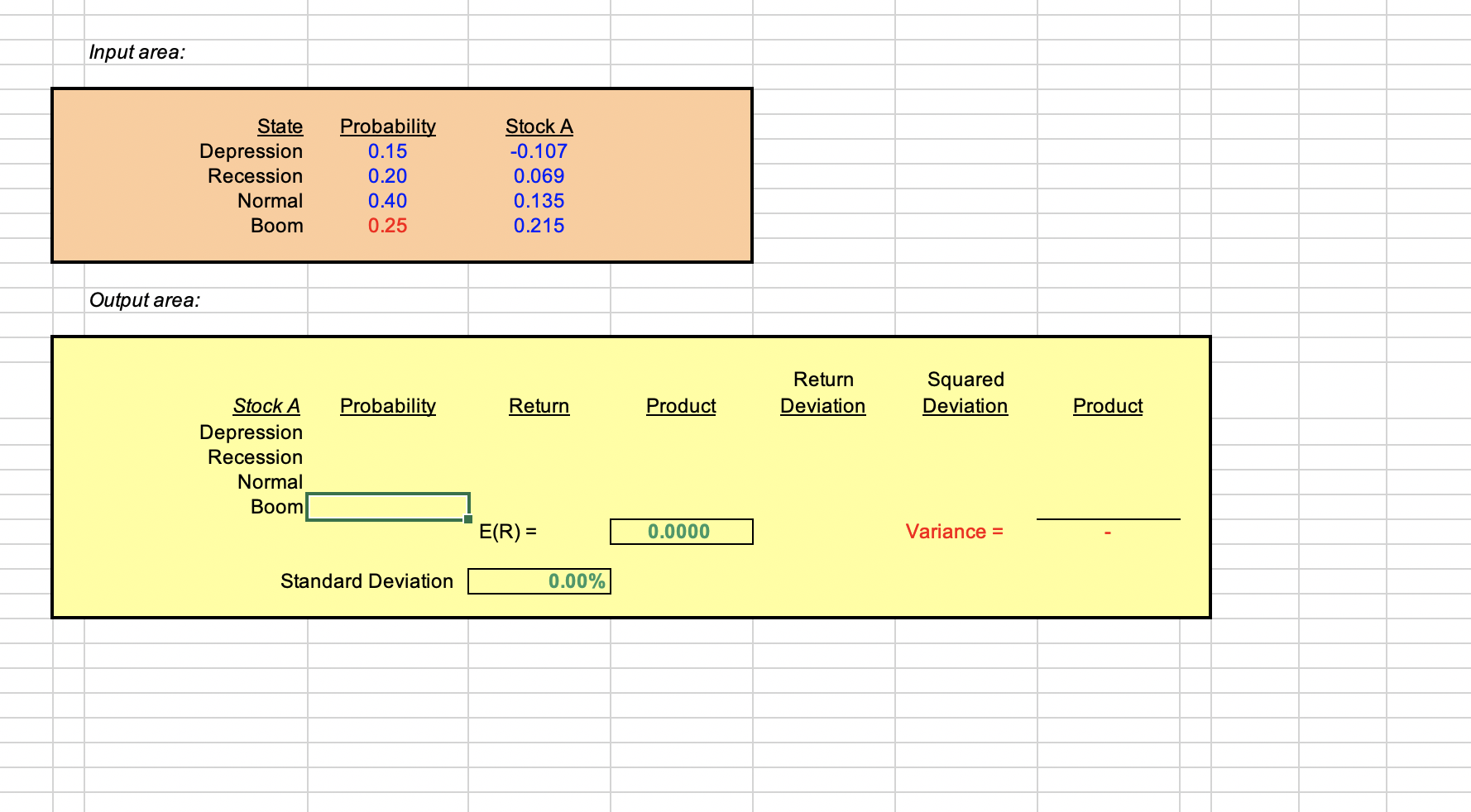
Task: Click the 'Recession' label in the input area
Action: 256,176
